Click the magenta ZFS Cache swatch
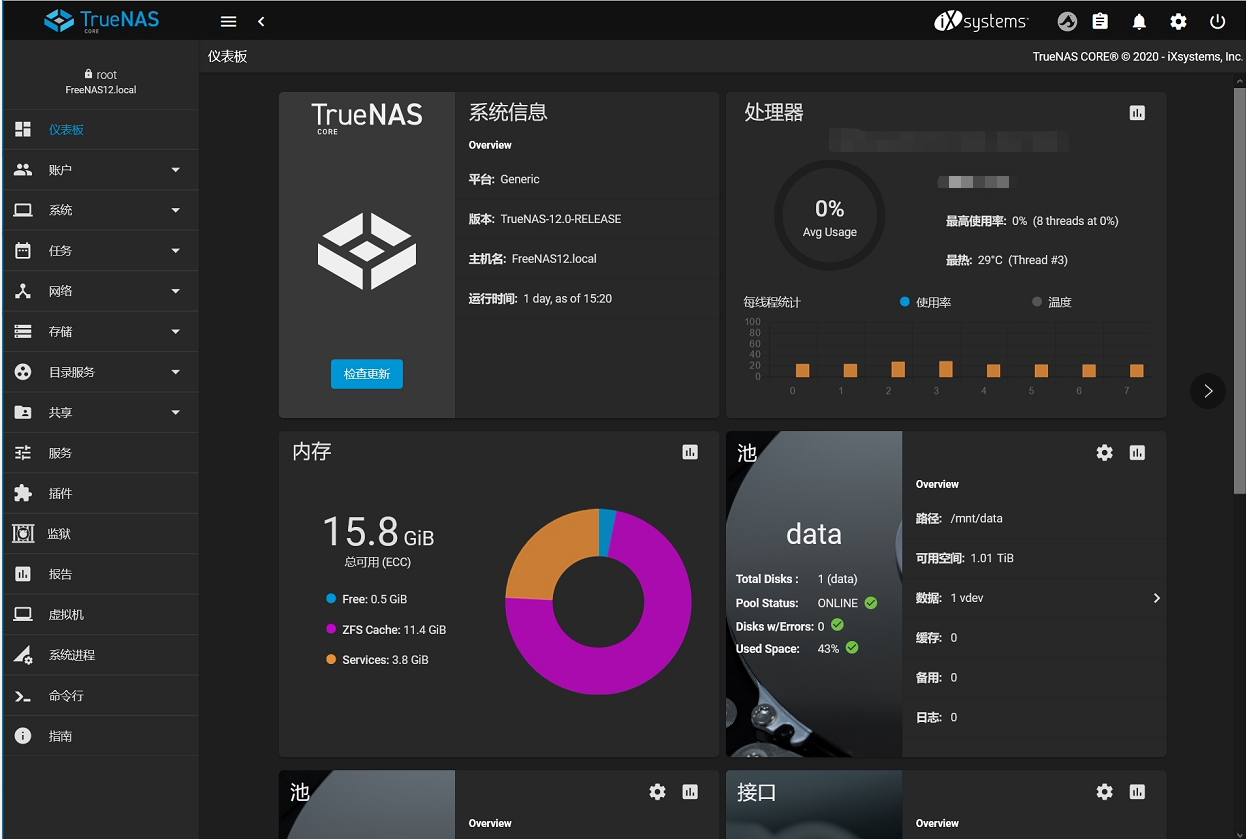 click(331, 629)
